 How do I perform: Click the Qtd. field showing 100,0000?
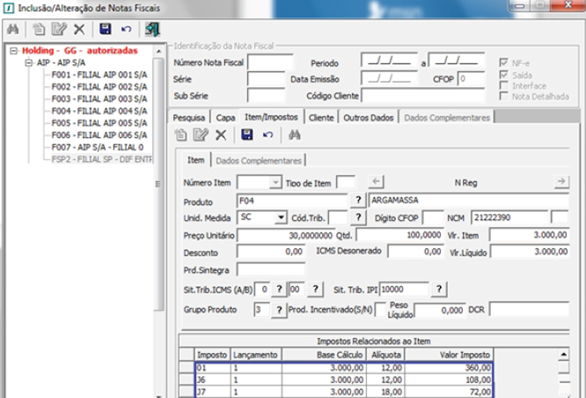[x=400, y=235]
